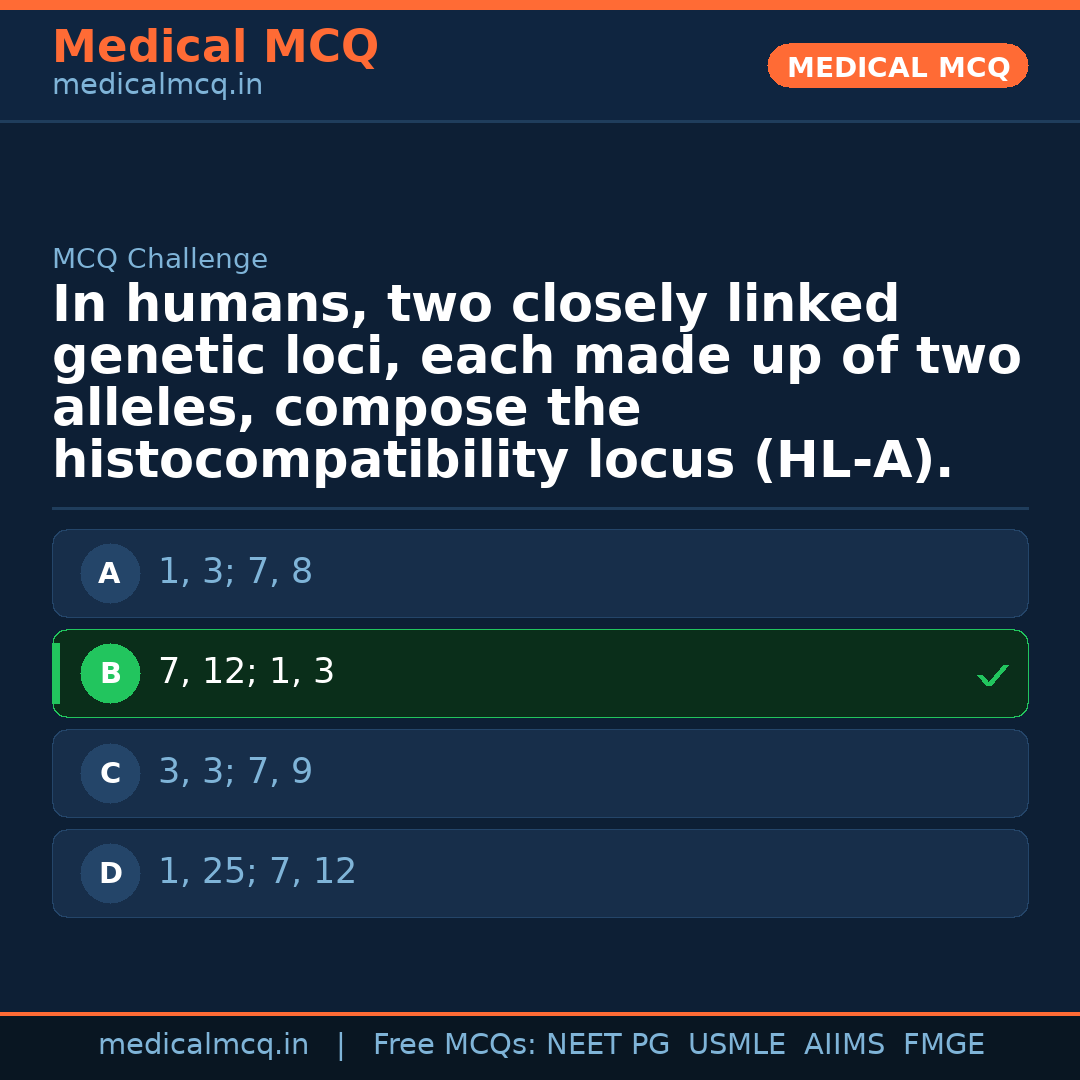This screenshot has height=1080, width=1080.
Task: Select the option D letter circle
Action: tap(110, 874)
